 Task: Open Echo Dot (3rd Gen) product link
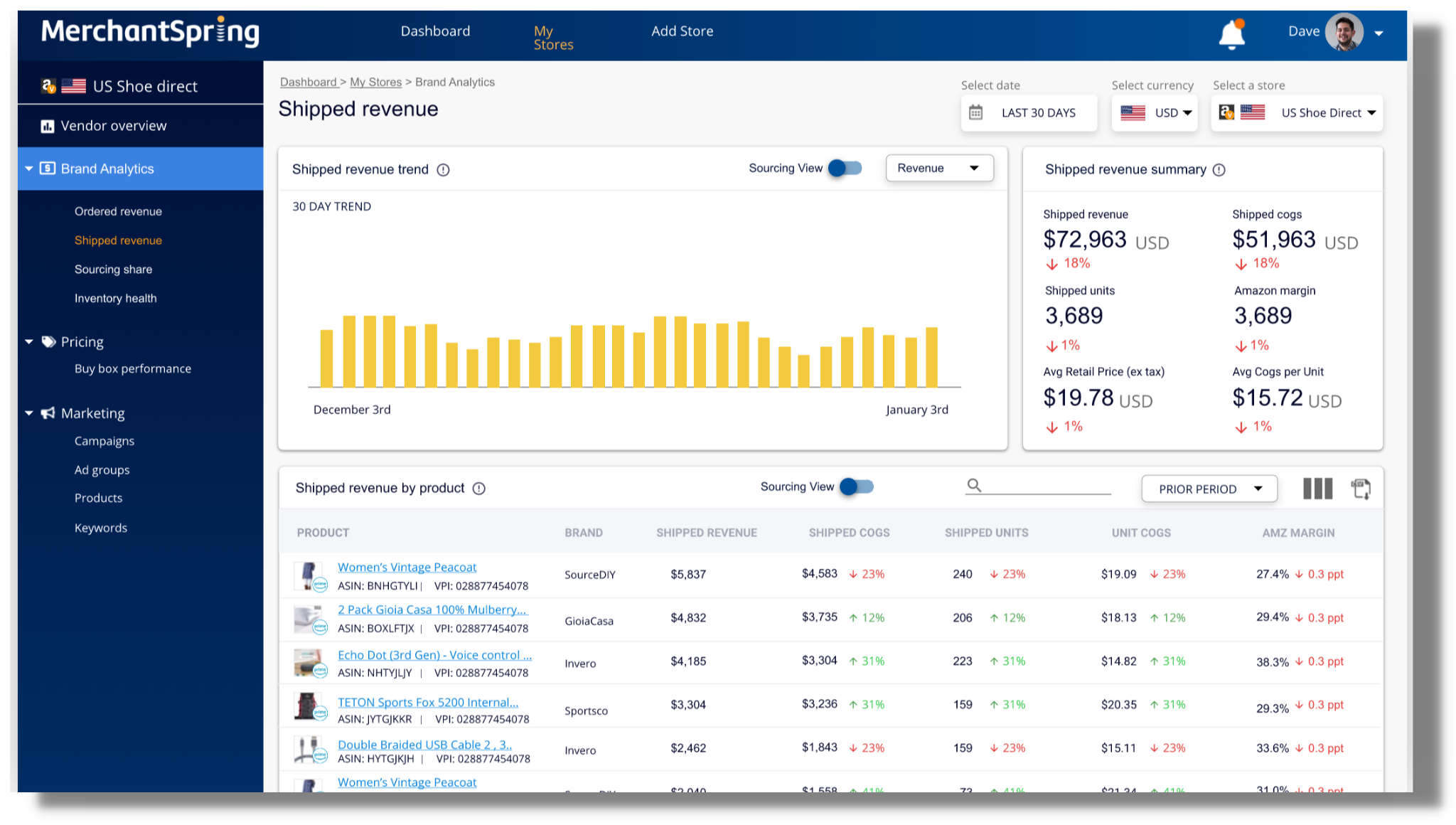point(434,655)
